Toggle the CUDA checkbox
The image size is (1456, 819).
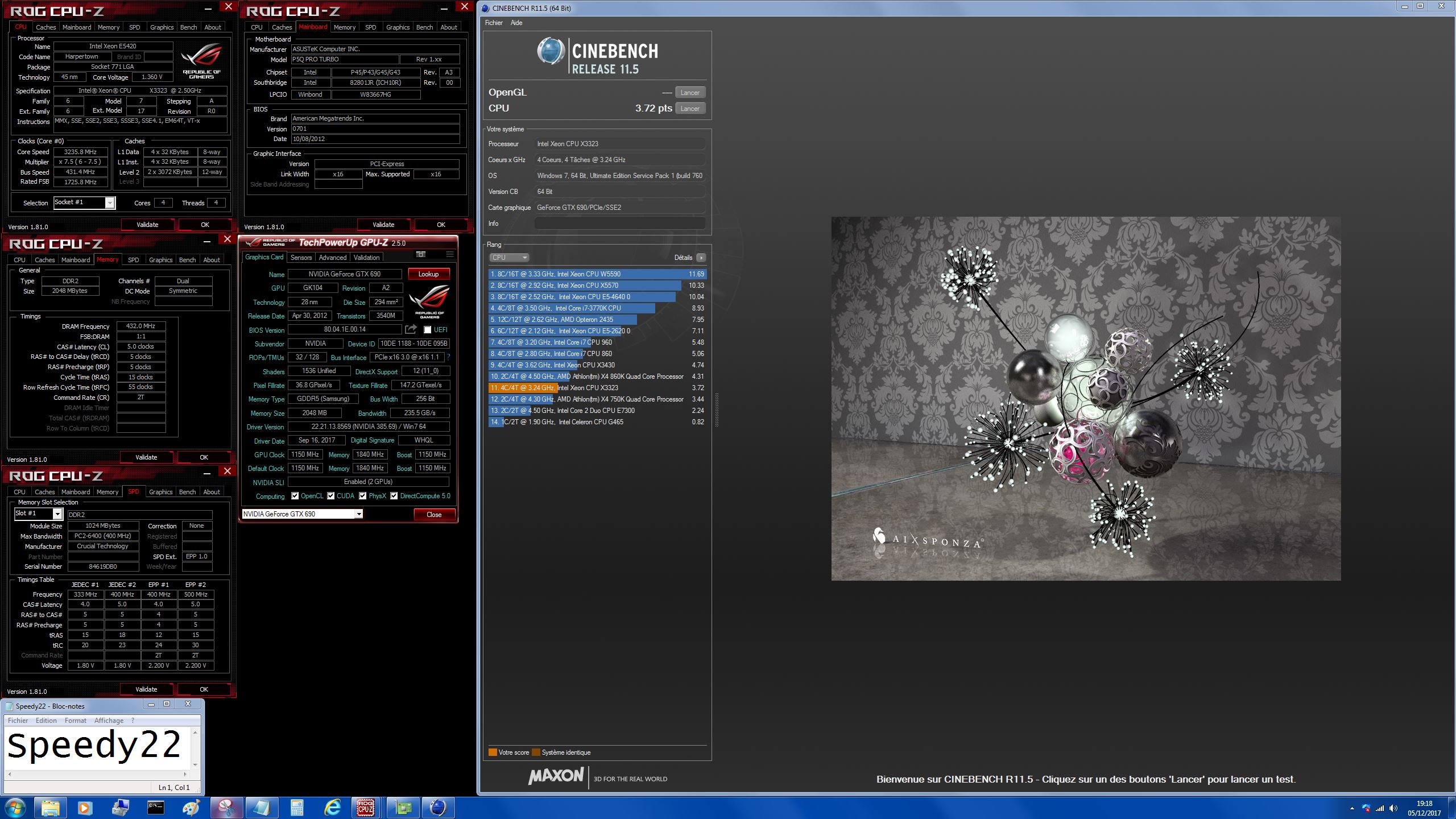[x=330, y=496]
